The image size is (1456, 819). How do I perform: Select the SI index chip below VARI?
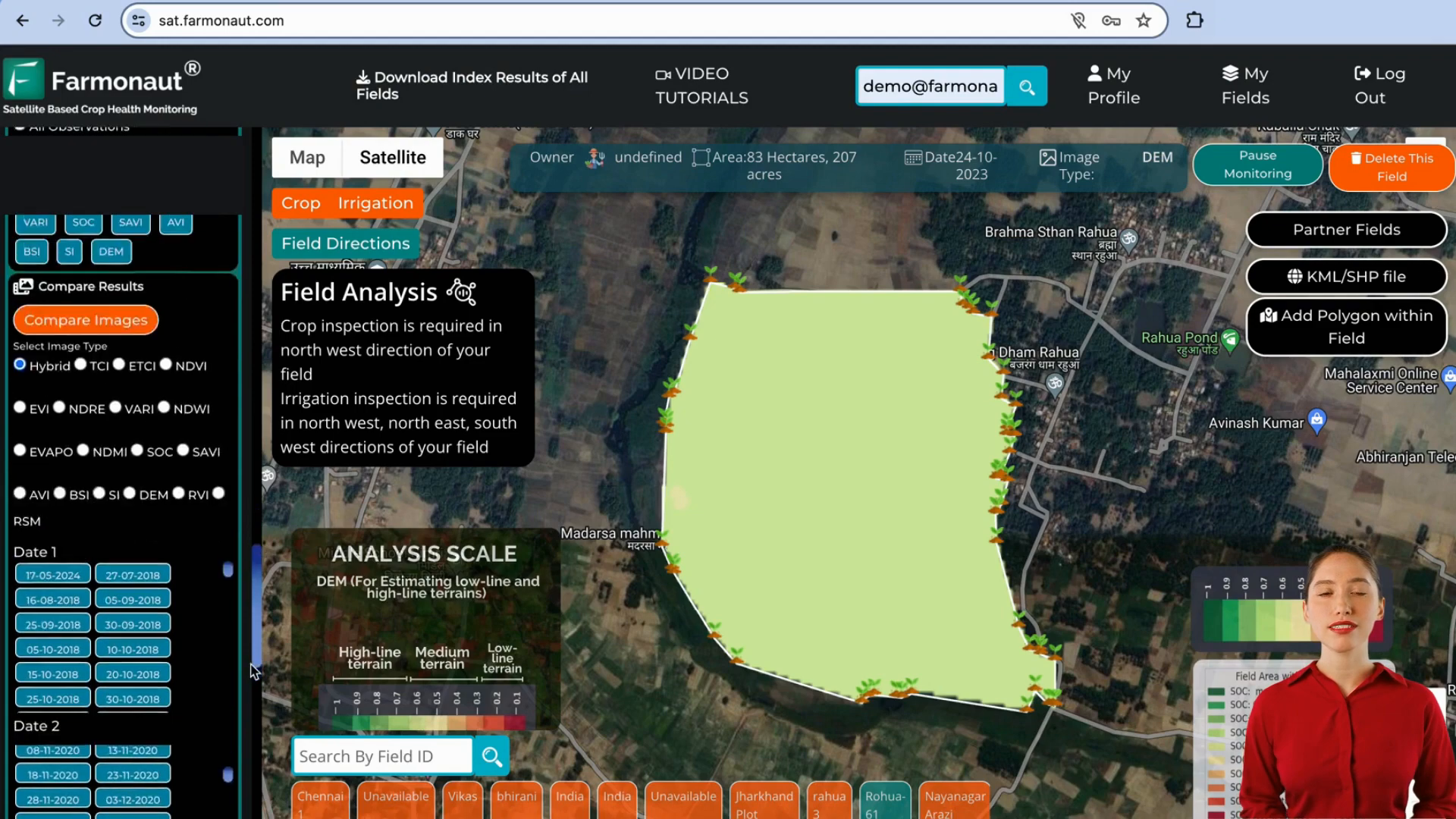(x=69, y=252)
